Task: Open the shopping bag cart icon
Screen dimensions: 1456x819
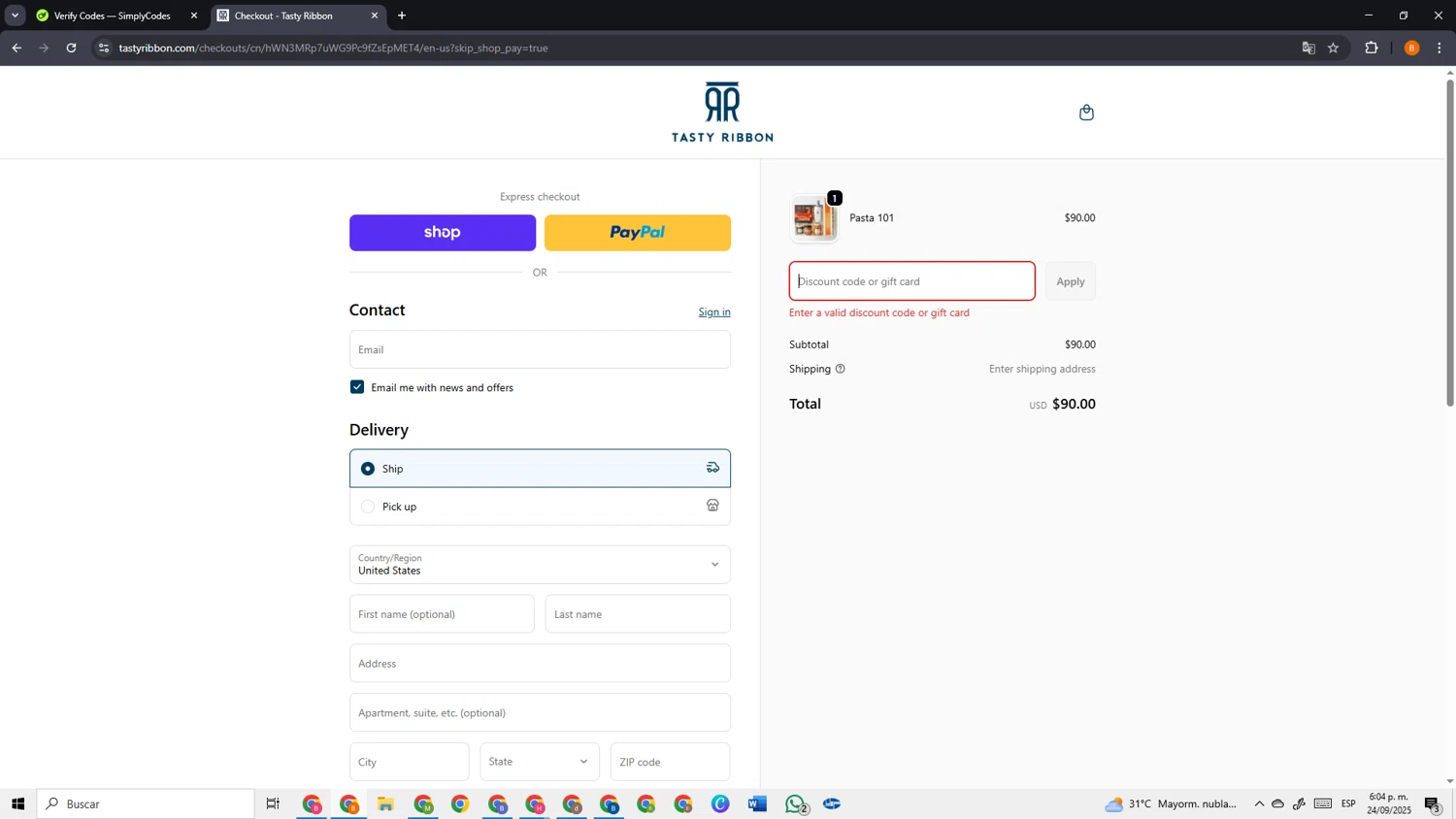Action: [x=1086, y=113]
